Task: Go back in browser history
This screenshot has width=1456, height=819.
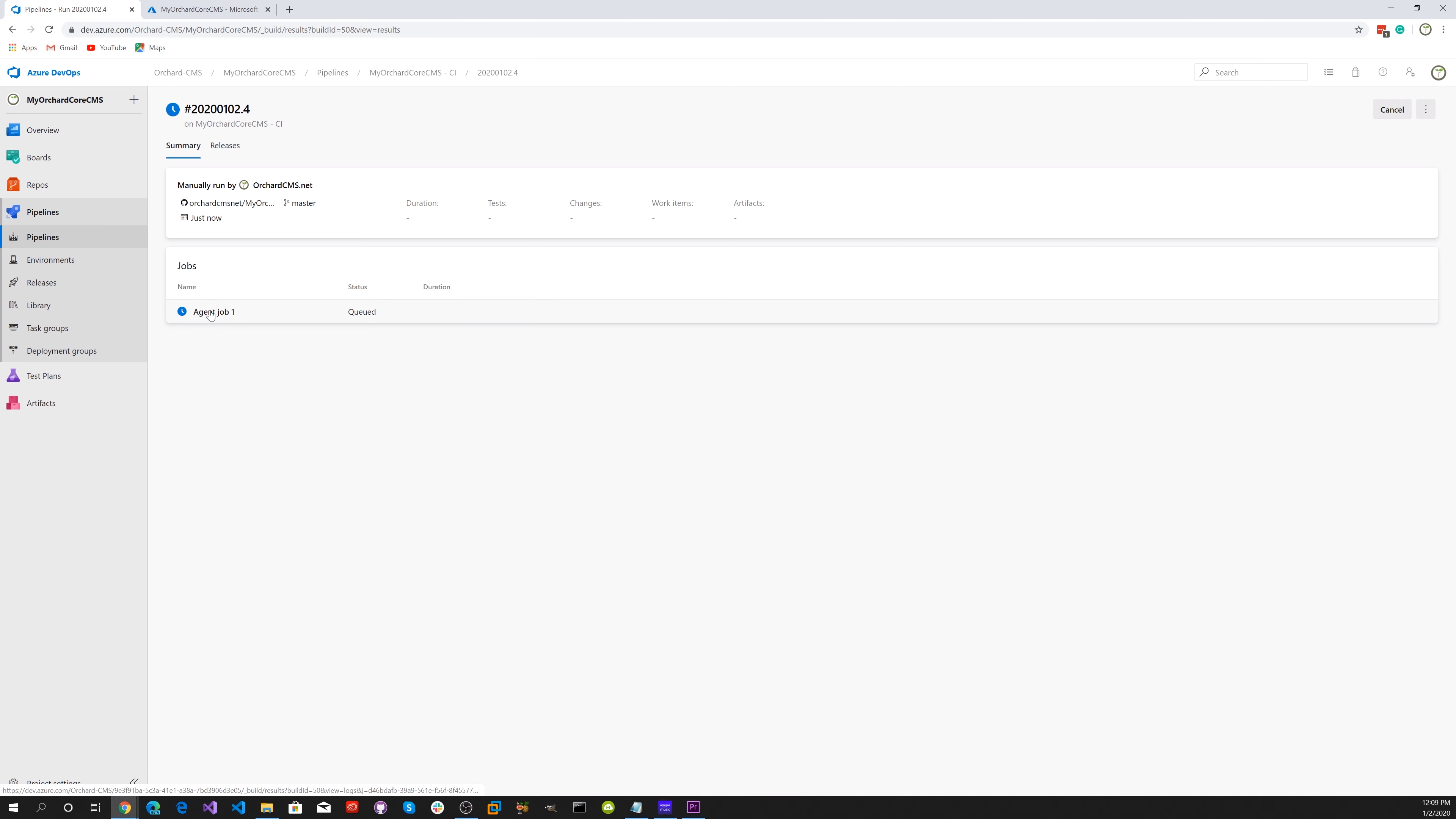Action: [13, 30]
